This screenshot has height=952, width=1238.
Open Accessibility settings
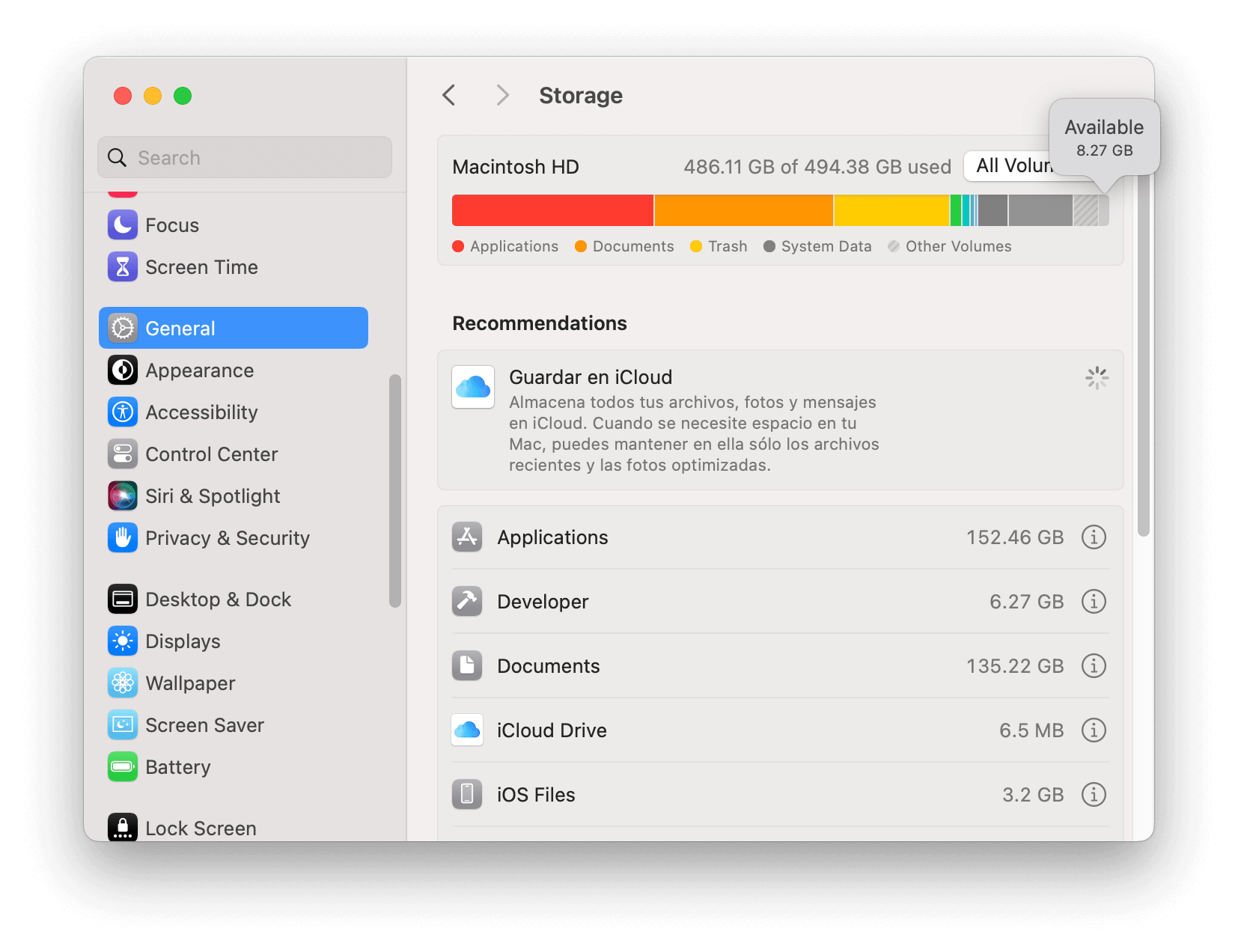234,412
